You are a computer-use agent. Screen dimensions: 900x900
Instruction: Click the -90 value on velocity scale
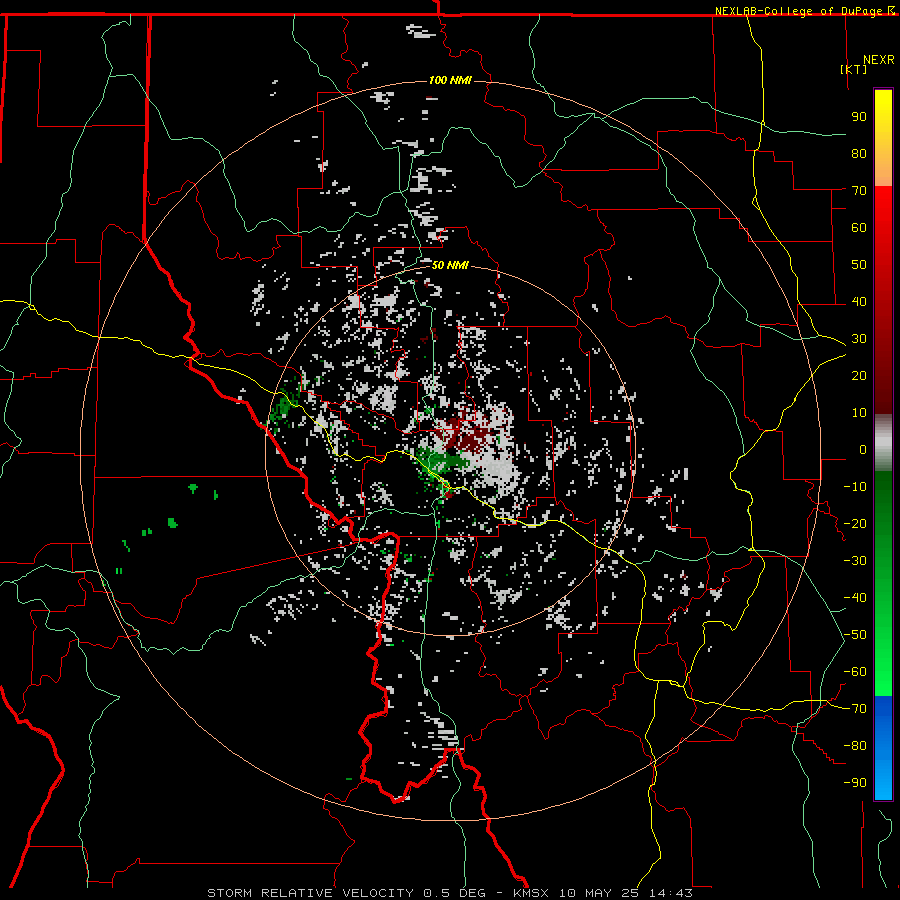(x=855, y=783)
